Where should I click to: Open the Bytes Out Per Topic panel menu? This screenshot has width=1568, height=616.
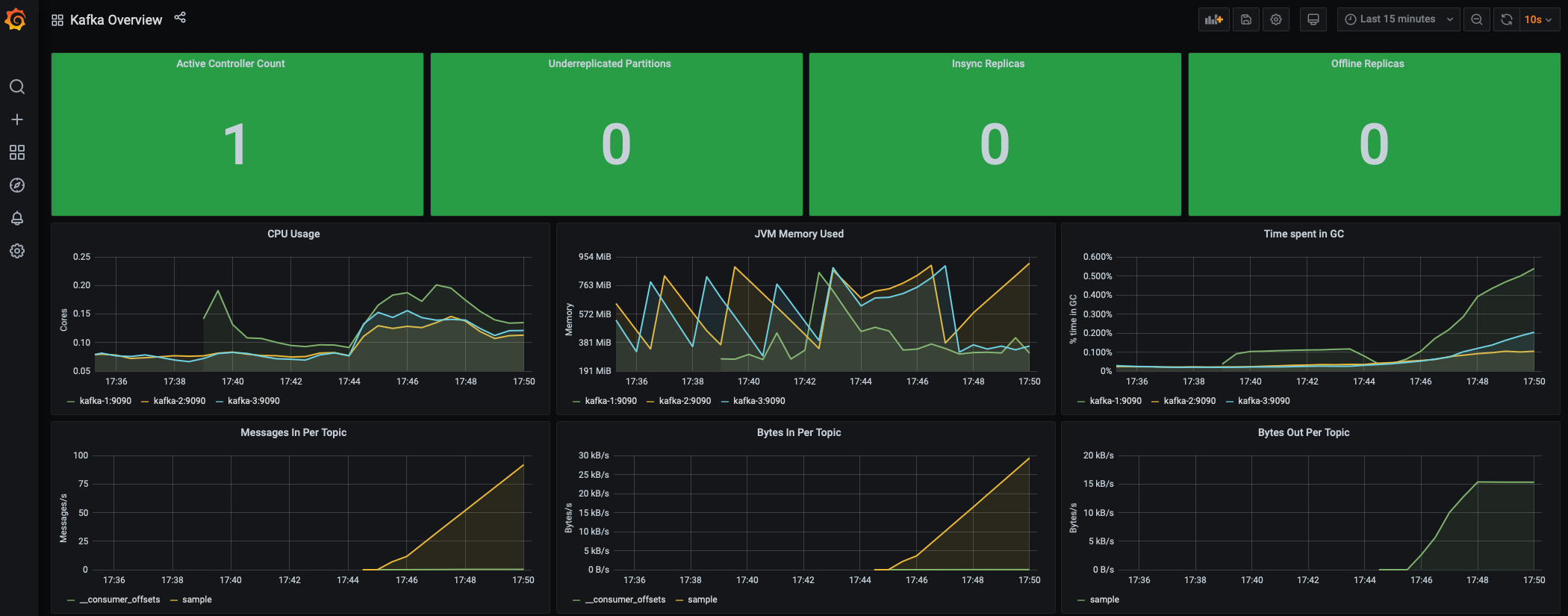coord(1304,432)
